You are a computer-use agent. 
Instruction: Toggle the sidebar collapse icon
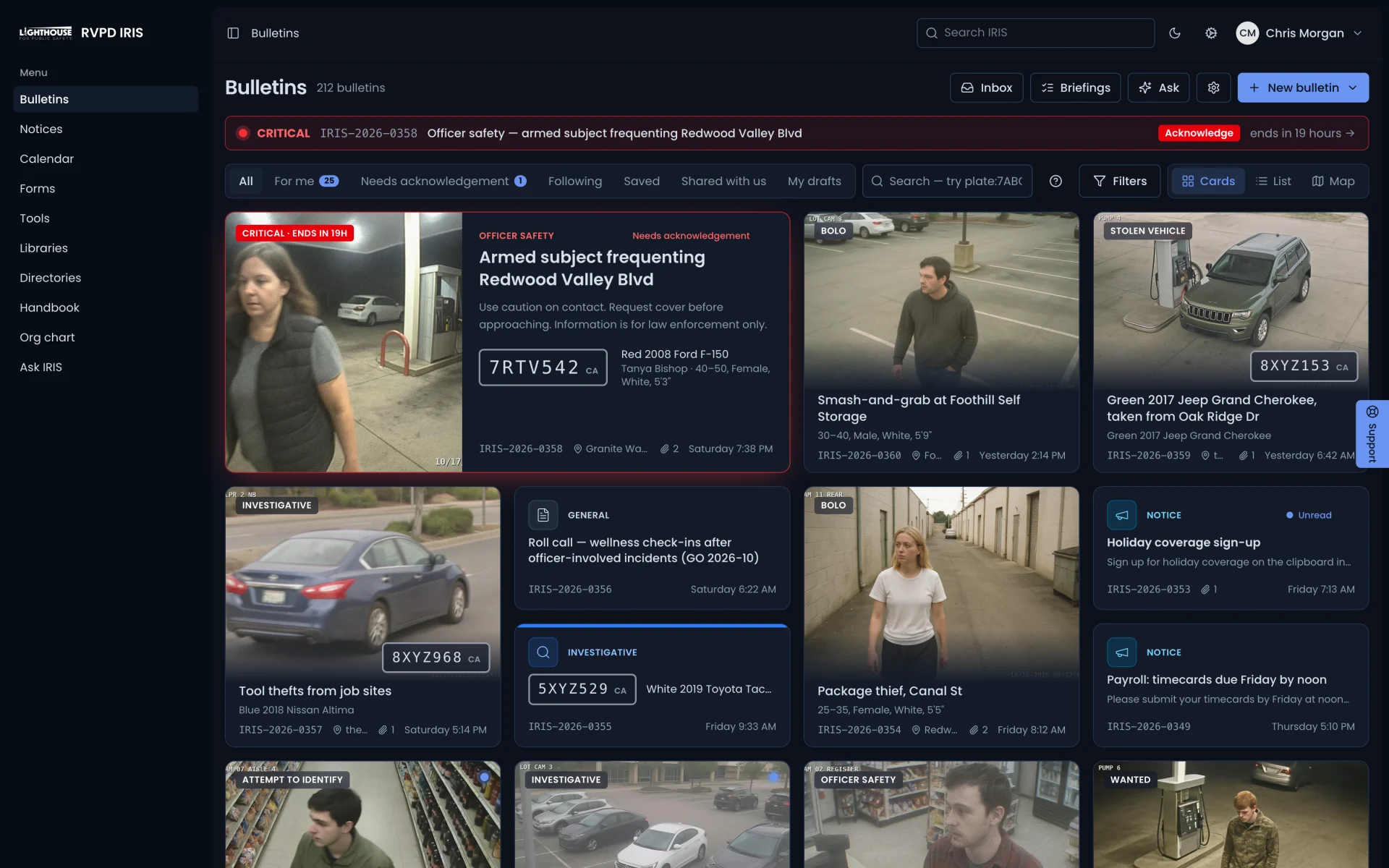tap(233, 33)
